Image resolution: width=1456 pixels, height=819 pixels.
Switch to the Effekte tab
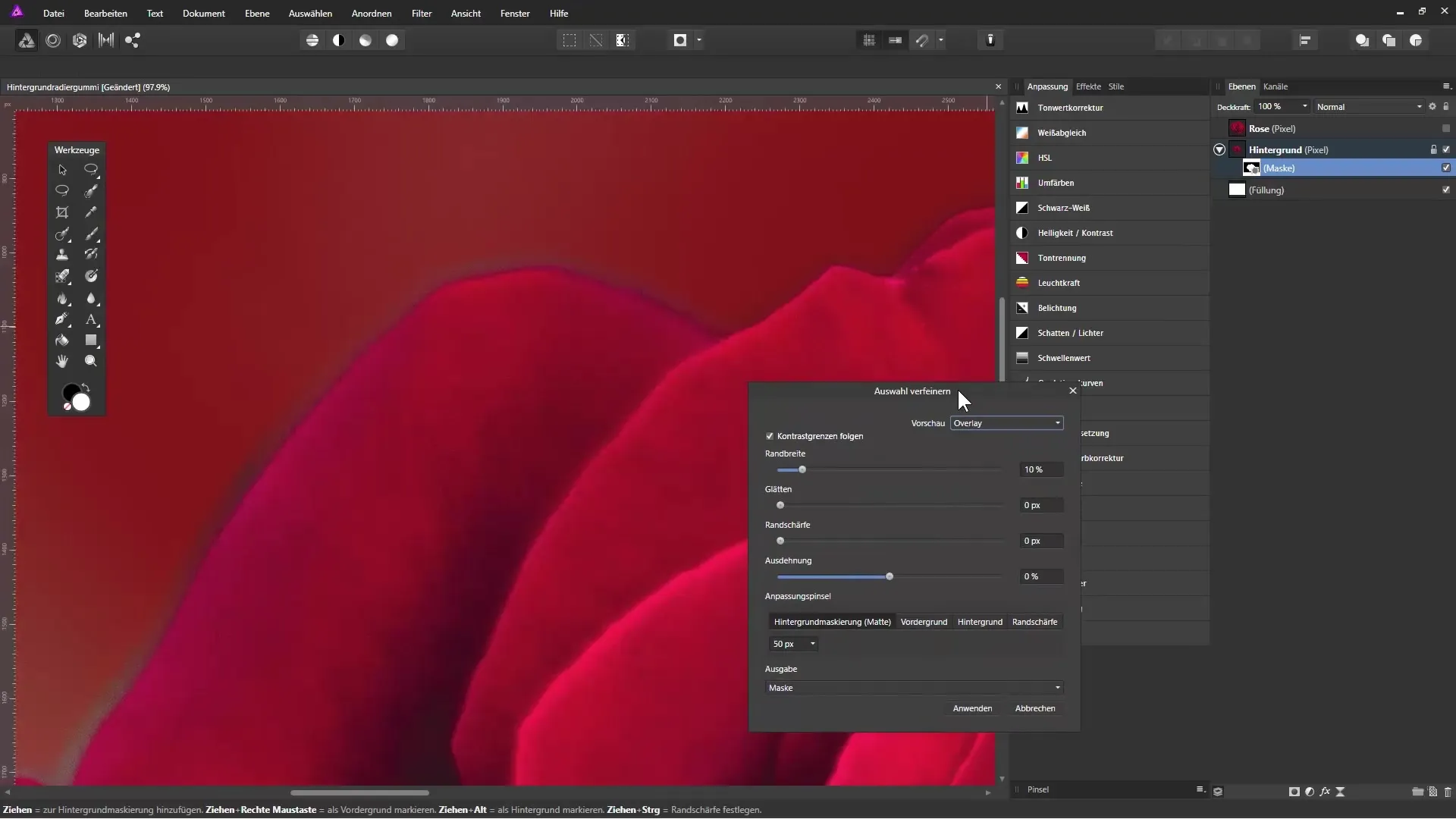[1088, 86]
